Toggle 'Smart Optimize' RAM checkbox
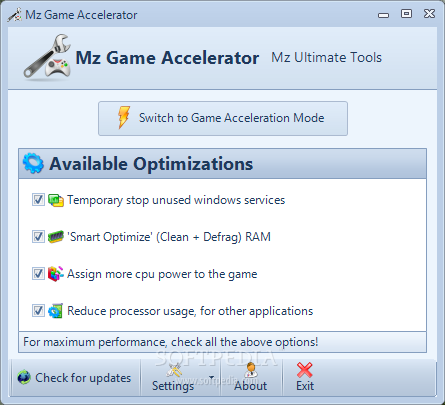The width and height of the screenshot is (445, 405). click(38, 237)
